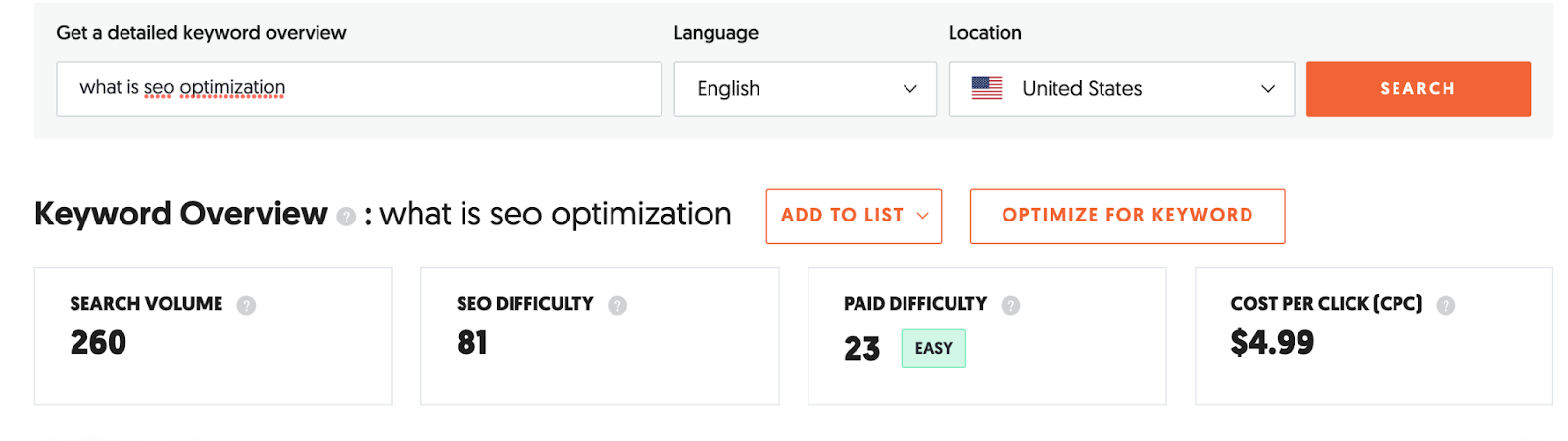Screen dimensions: 1568x441
Task: Expand the Location dropdown chevron arrow
Action: 1267,89
